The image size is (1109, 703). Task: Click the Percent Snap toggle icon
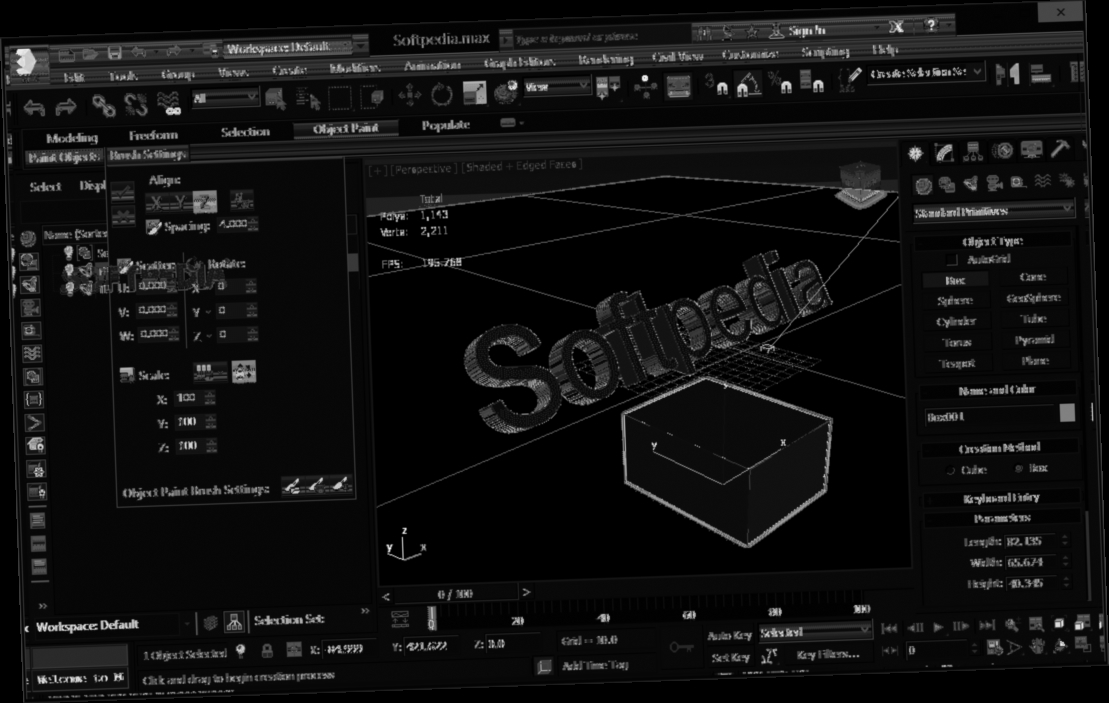click(x=780, y=83)
